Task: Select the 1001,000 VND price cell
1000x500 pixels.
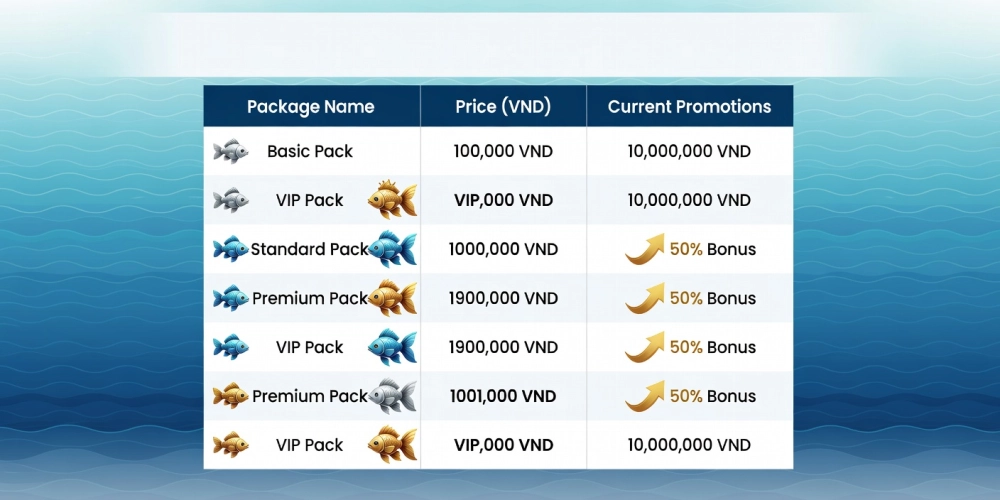Action: (x=503, y=396)
